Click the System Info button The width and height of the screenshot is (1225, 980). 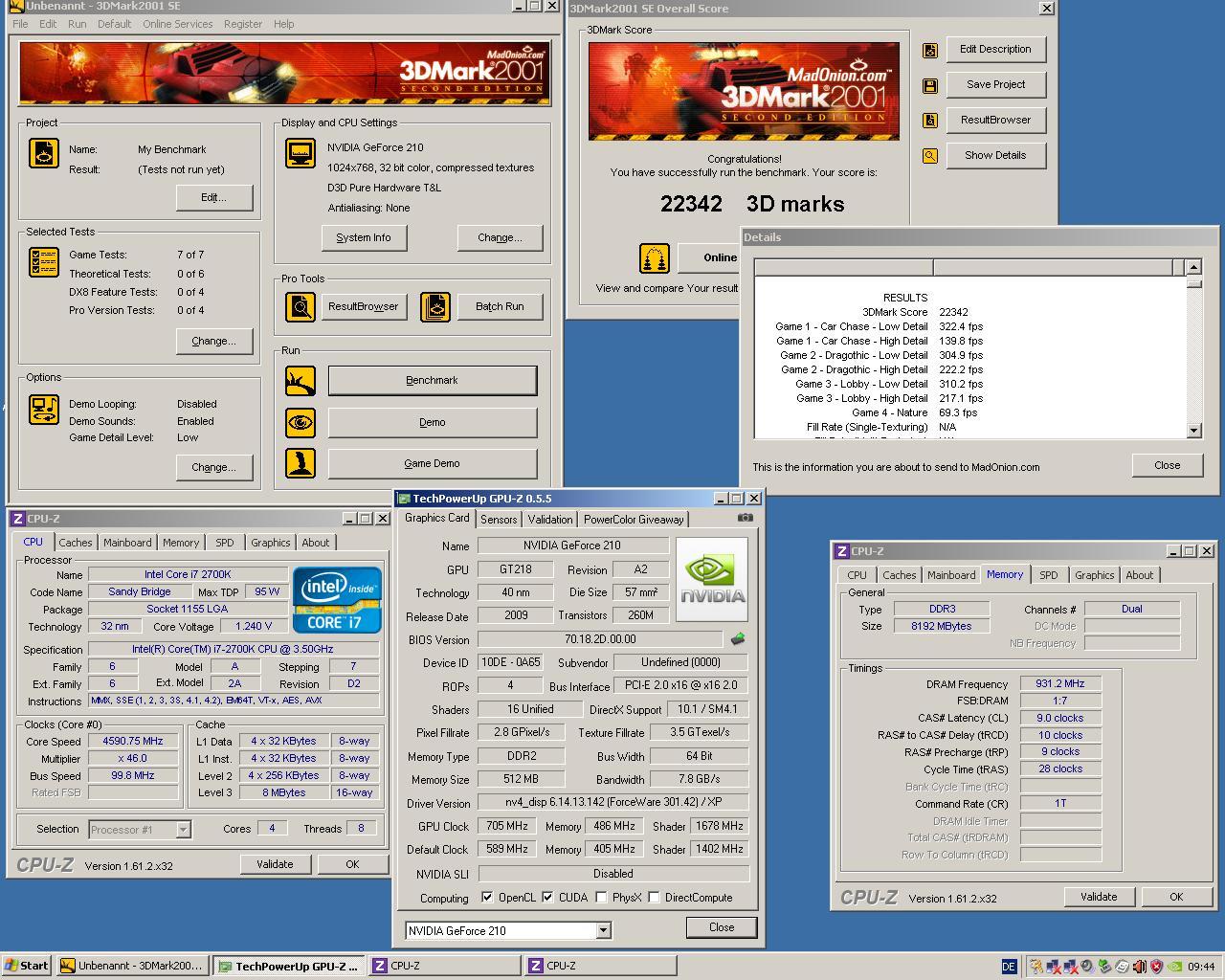[x=364, y=237]
